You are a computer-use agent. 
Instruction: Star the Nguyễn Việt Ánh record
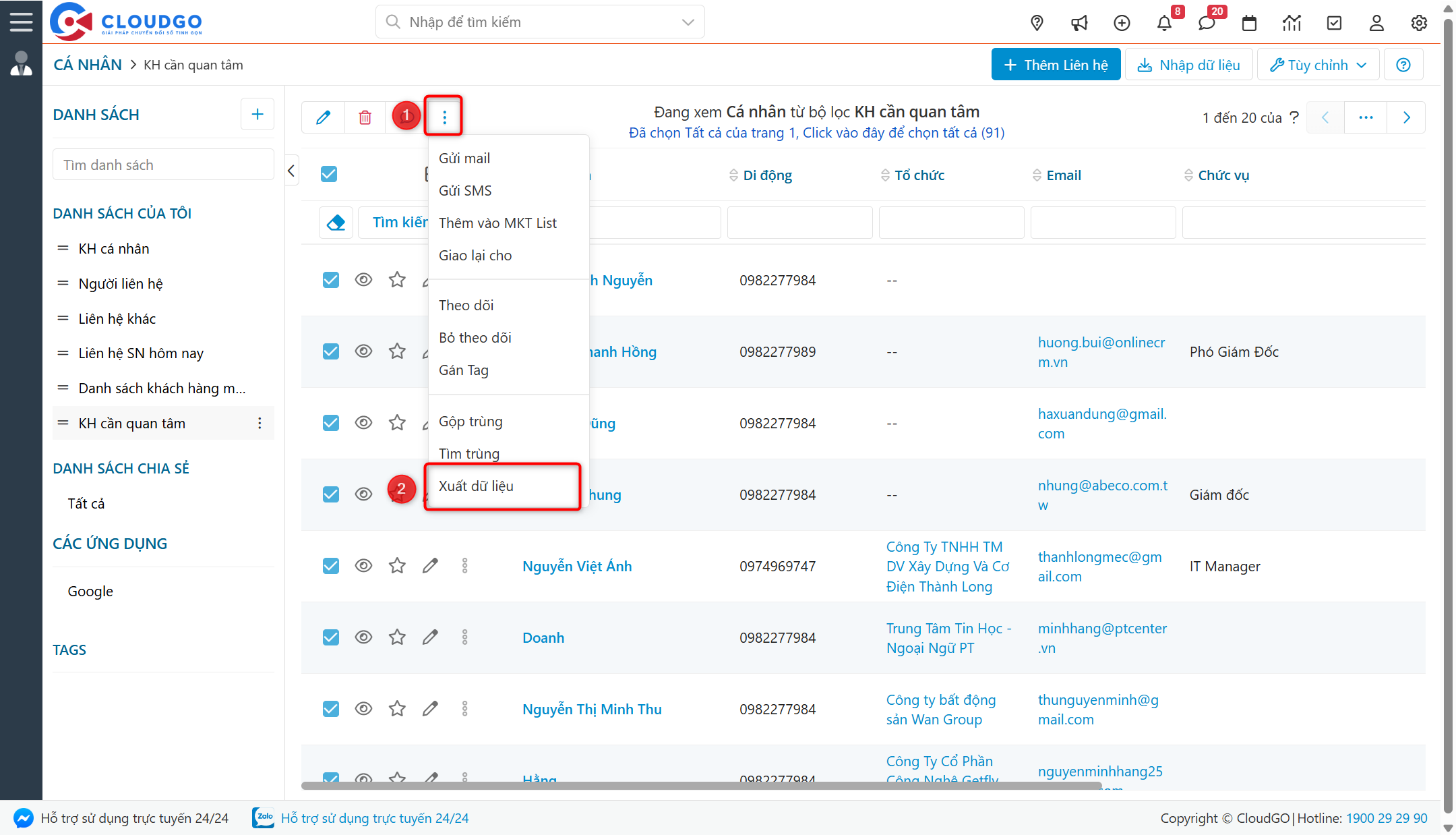[x=397, y=566]
